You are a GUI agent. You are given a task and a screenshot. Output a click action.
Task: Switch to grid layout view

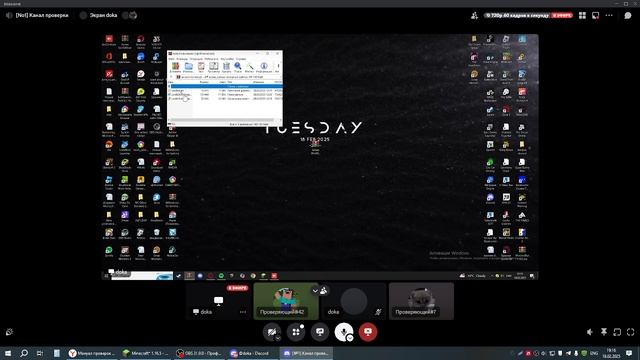[582, 16]
